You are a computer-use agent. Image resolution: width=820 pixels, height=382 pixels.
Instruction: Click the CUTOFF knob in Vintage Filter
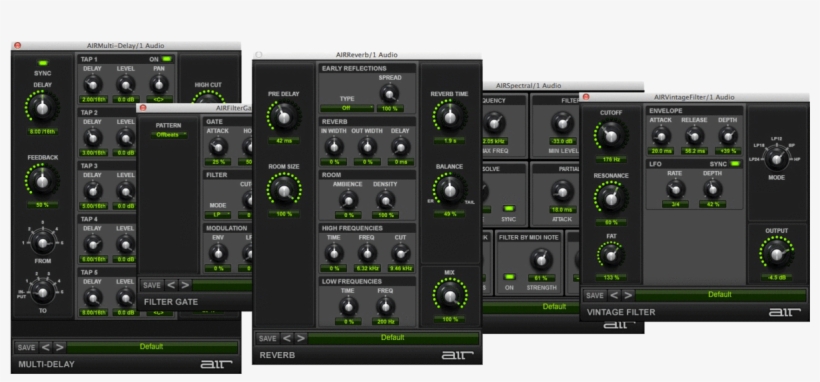tap(611, 137)
